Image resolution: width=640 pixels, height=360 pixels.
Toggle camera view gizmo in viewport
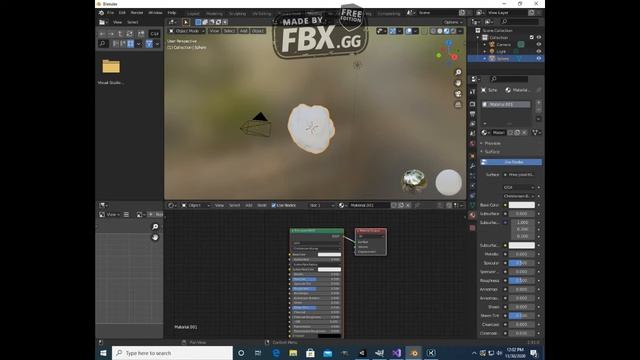458,94
